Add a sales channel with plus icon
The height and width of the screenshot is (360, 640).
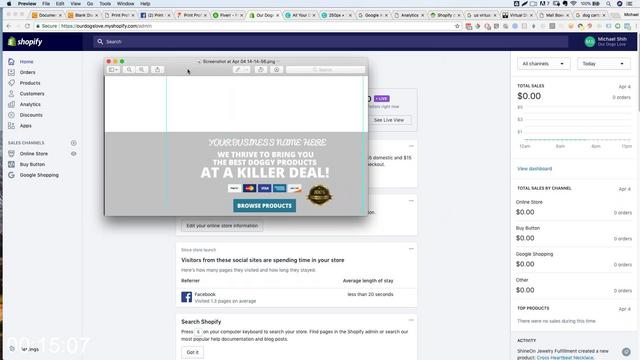point(73,143)
